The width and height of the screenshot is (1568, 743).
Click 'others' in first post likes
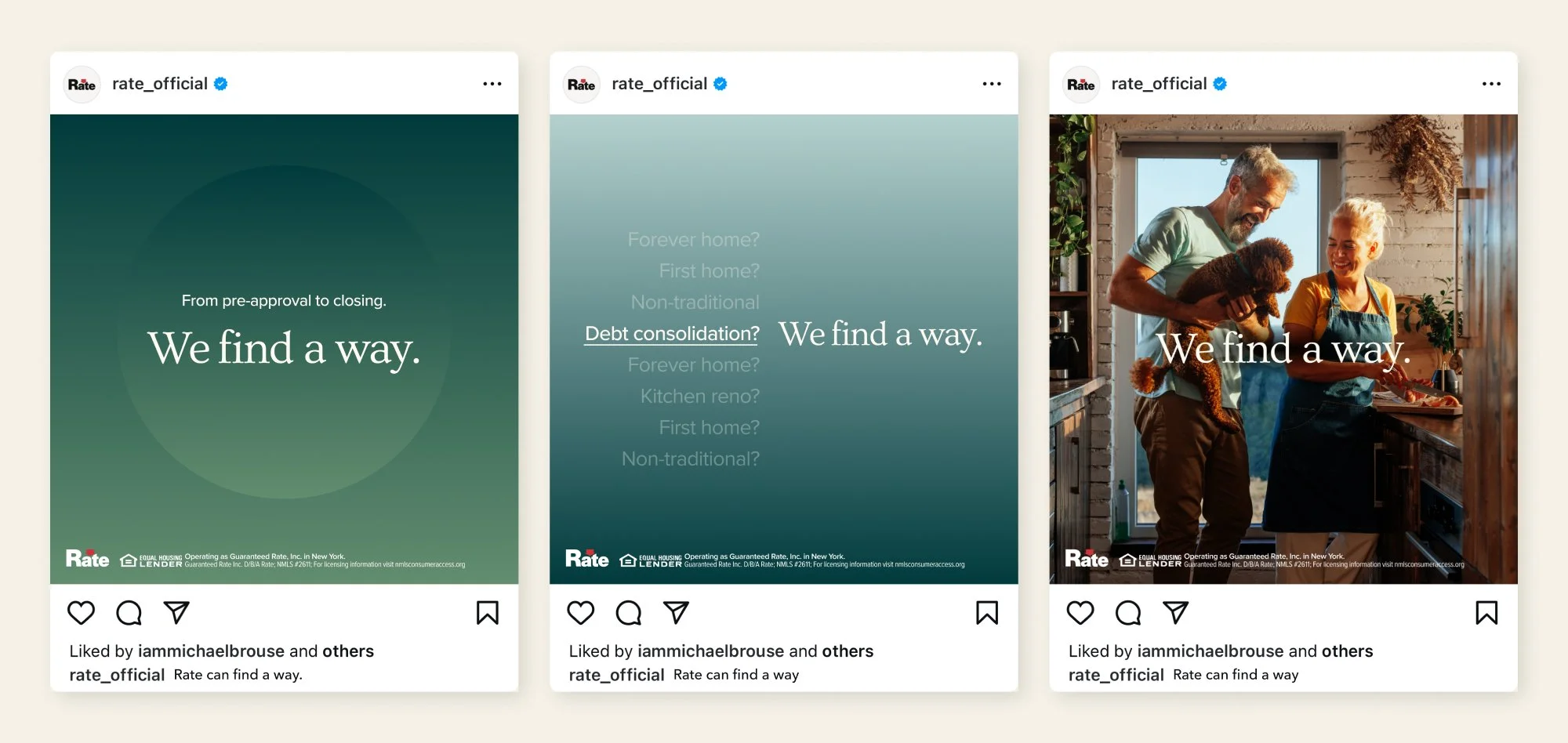(348, 651)
